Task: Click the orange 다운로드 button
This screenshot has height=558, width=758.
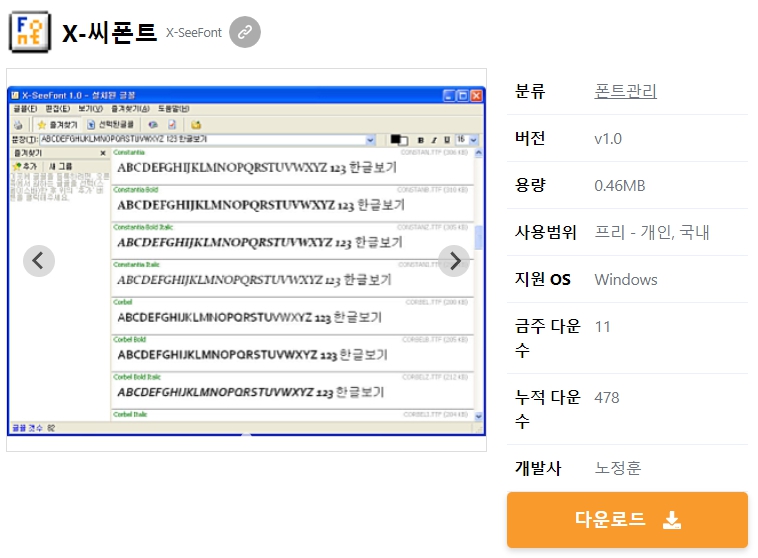Action: tap(627, 520)
